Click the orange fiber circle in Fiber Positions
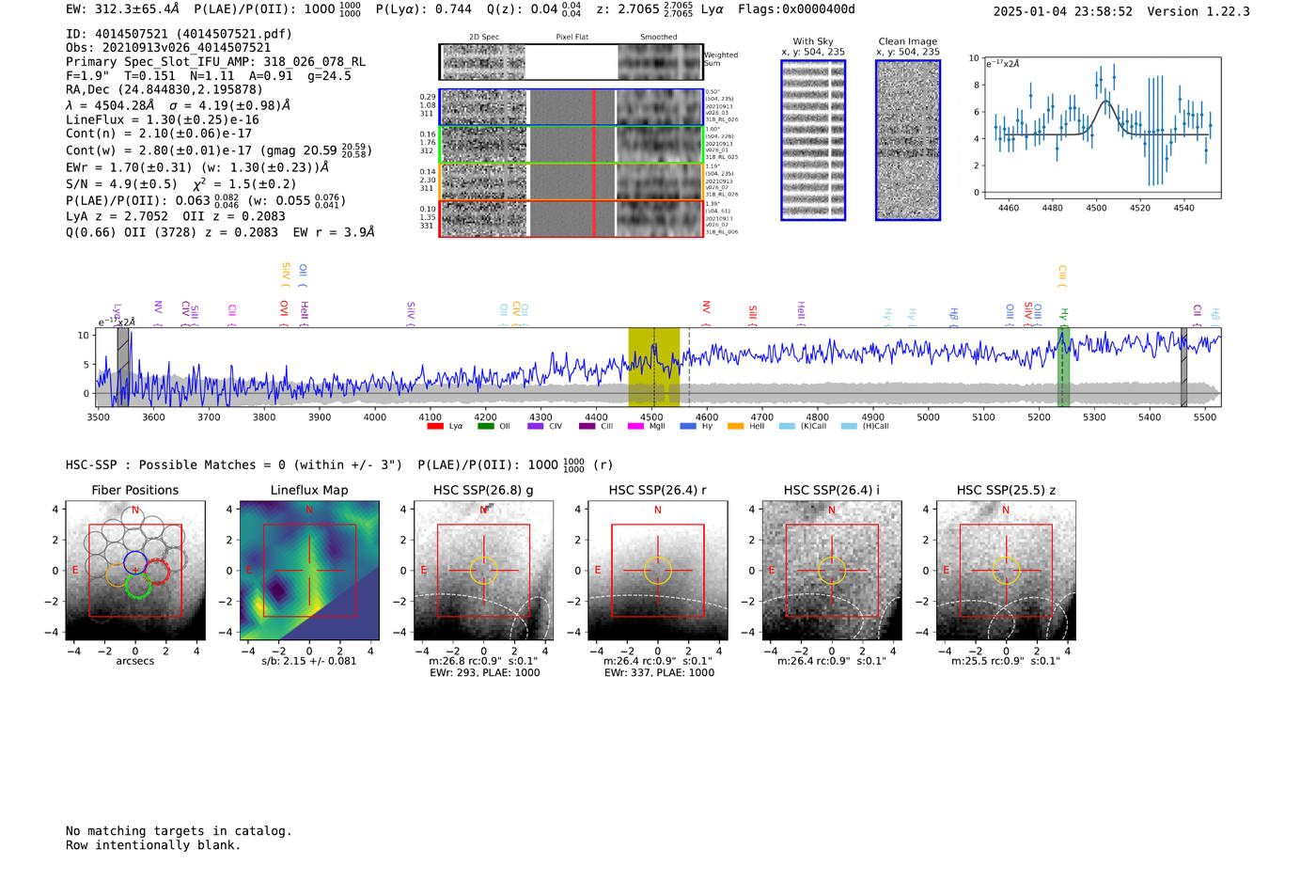 pos(117,574)
